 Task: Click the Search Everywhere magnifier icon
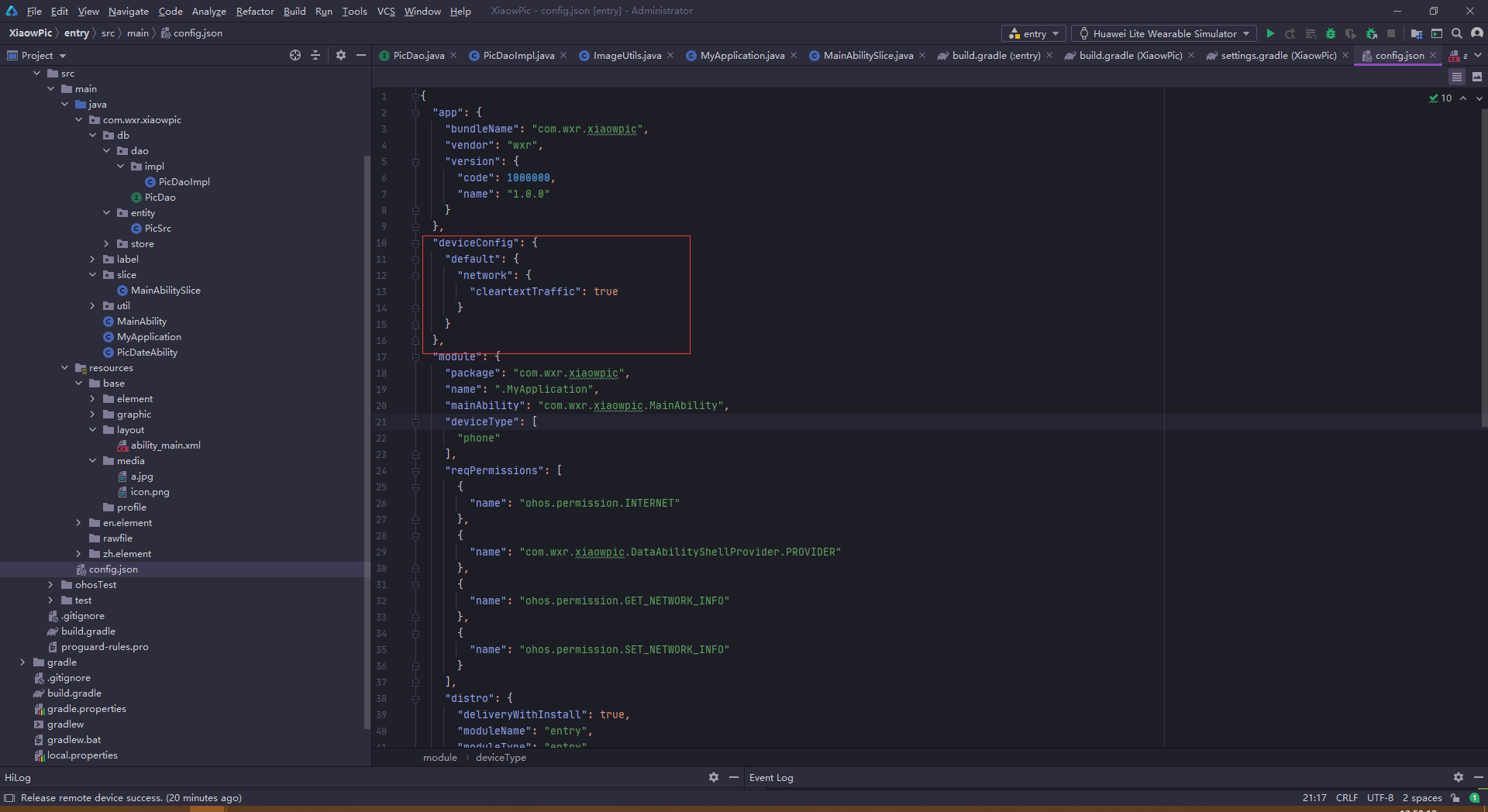coord(1457,33)
